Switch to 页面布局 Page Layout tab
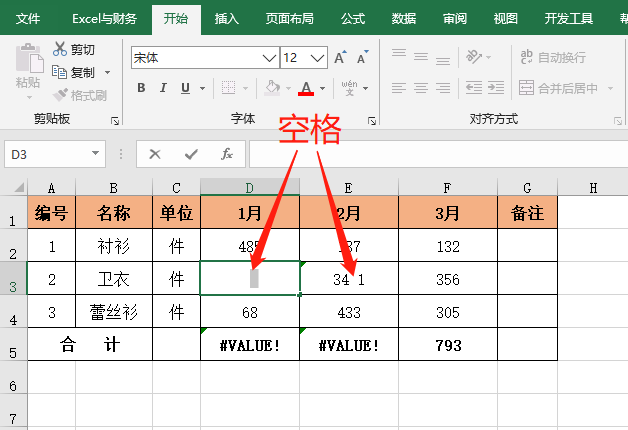The image size is (628, 430). click(290, 18)
